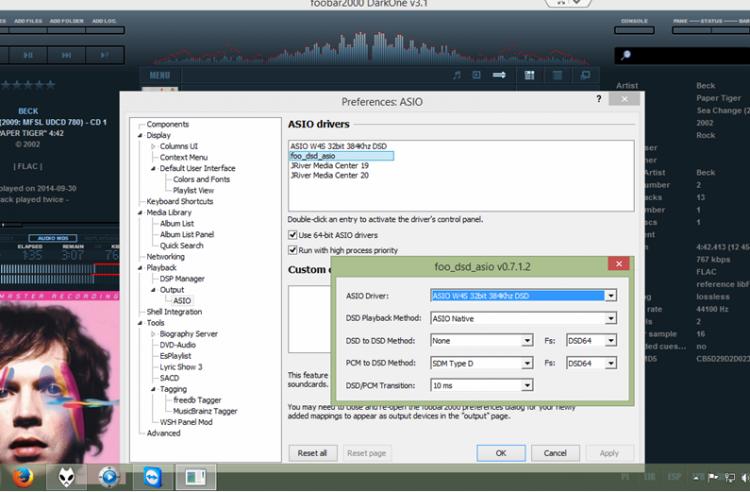Click the network icon in system tray

pos(730,477)
